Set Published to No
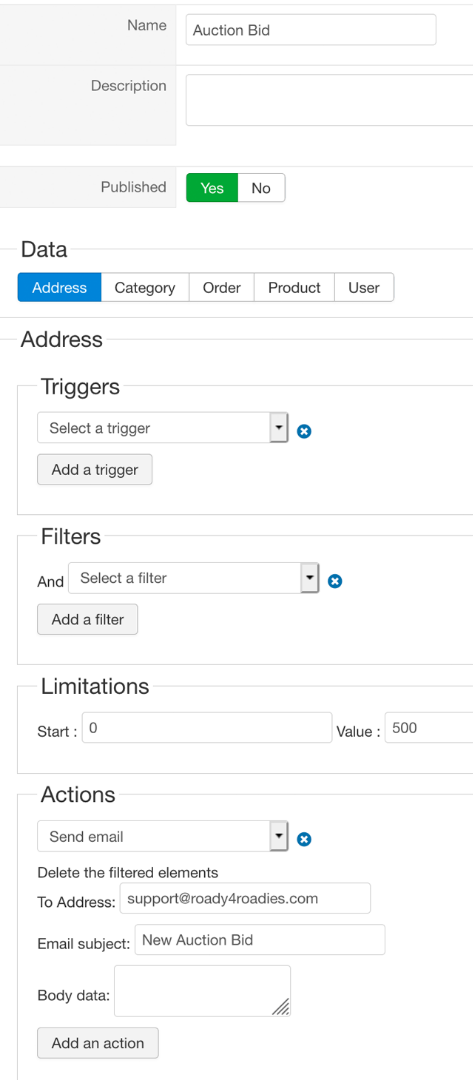The width and height of the screenshot is (473, 1080). (x=261, y=187)
